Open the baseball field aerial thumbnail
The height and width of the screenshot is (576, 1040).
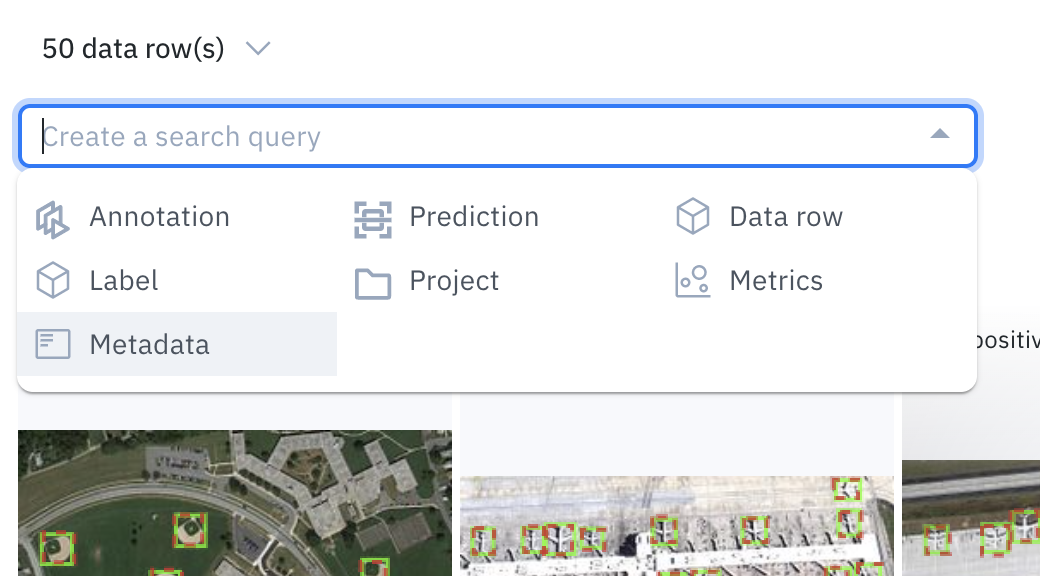235,503
